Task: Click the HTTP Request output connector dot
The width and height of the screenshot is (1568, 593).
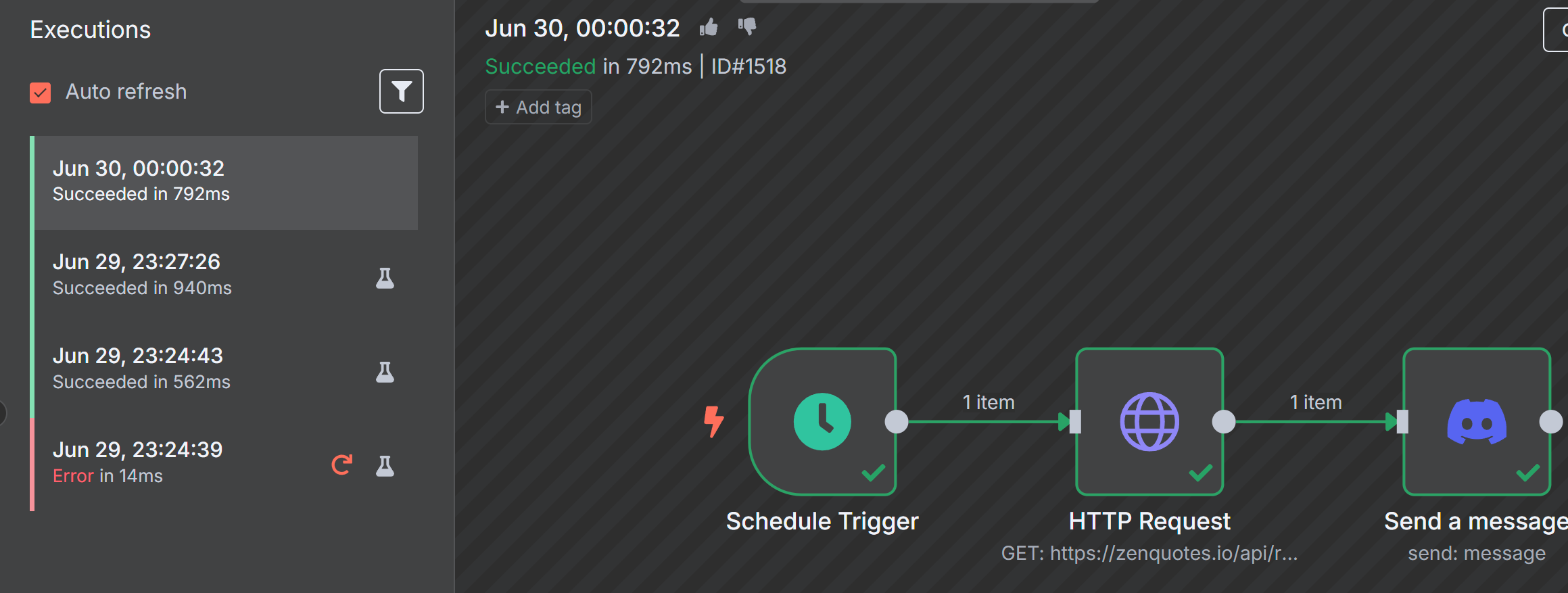Action: point(1224,421)
